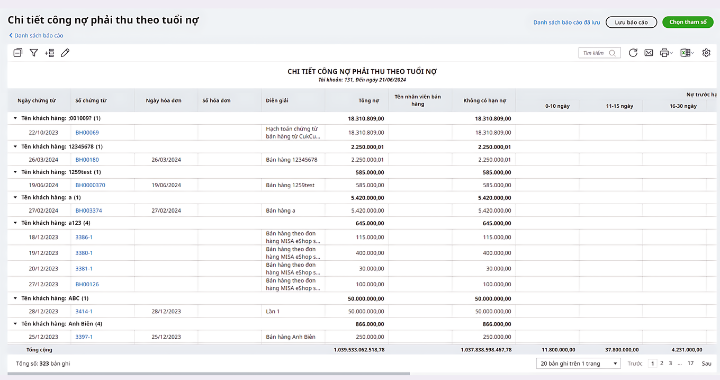Screen dimensions: 720x380
Task: Select page 1 in pagination
Action: (652, 363)
